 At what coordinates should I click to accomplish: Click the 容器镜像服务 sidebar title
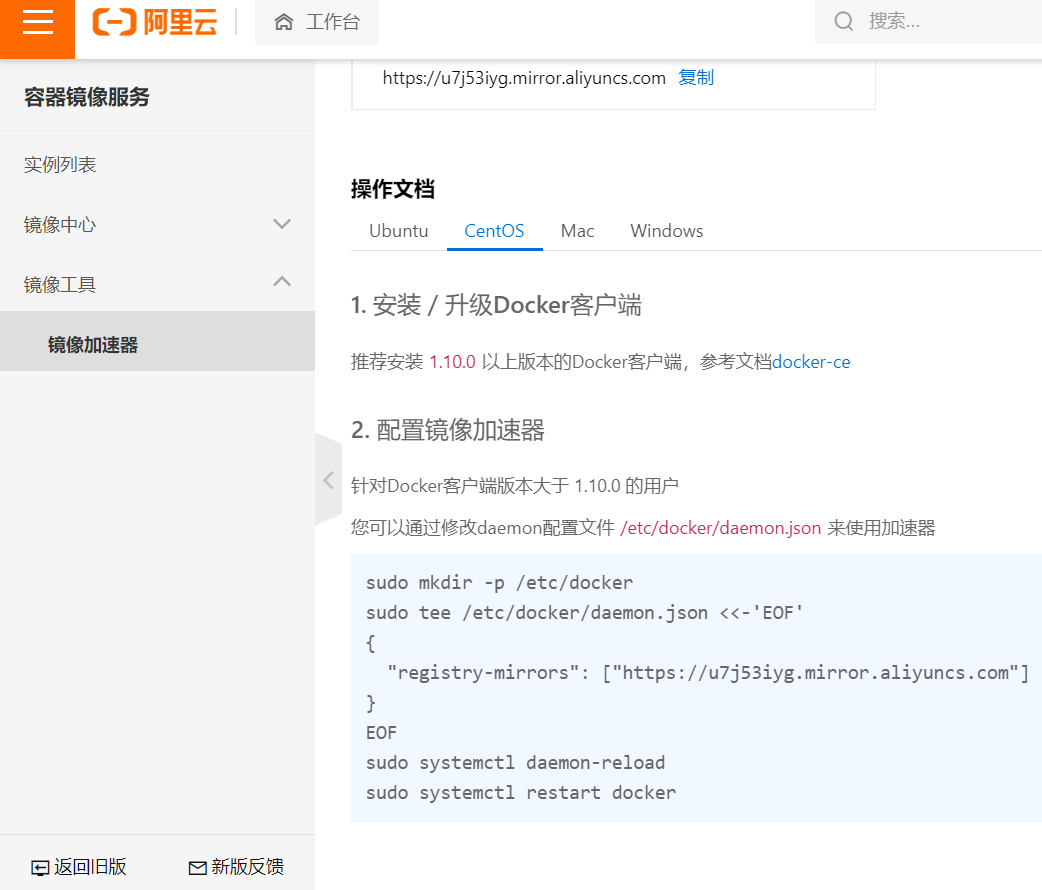[86, 97]
